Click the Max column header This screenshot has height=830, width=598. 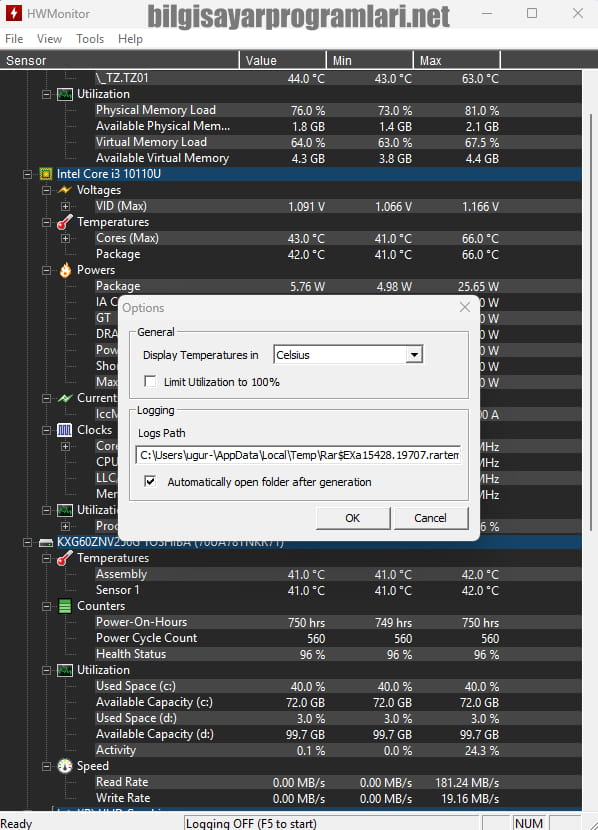coord(457,60)
